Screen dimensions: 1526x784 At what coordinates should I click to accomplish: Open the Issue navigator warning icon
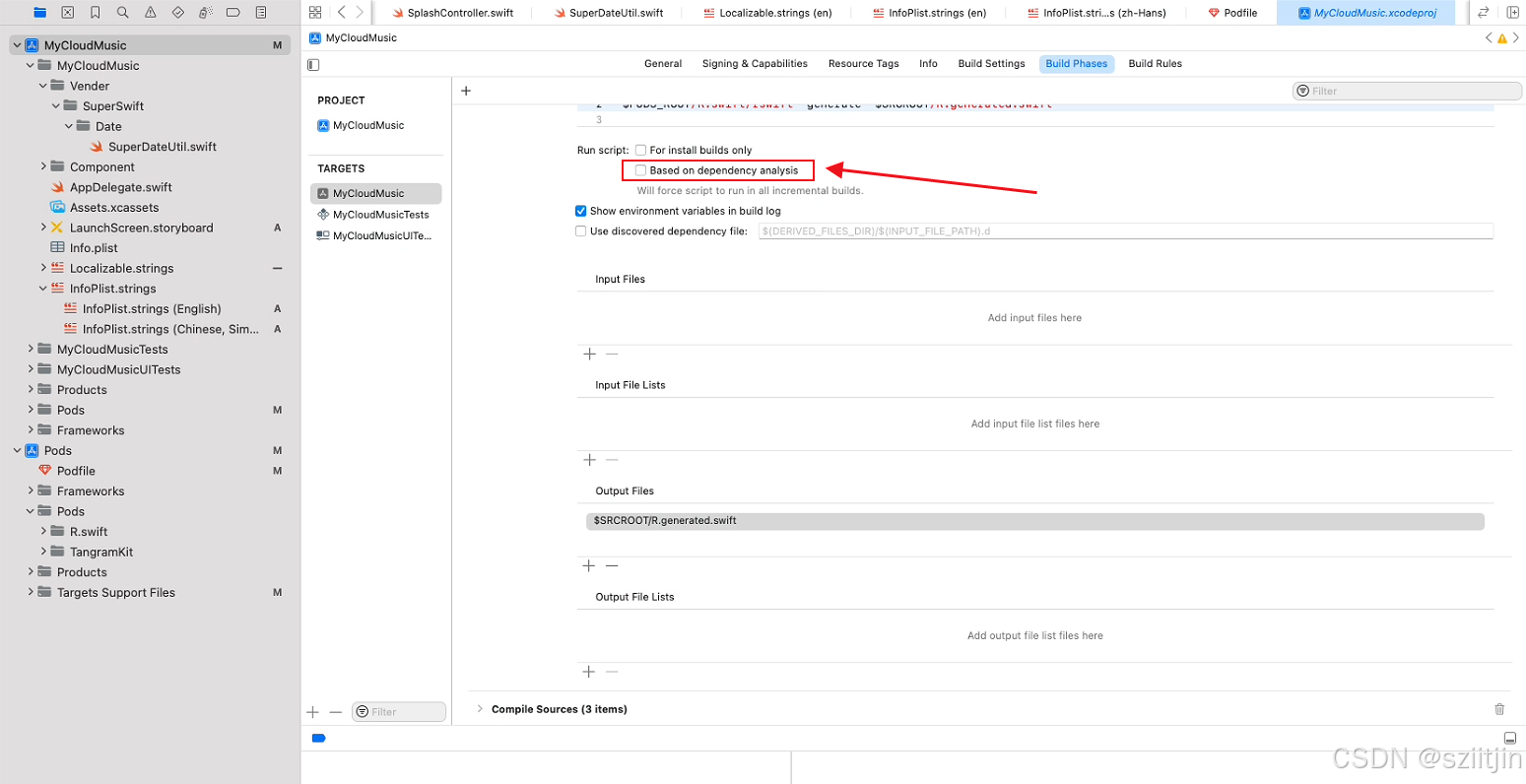[150, 13]
